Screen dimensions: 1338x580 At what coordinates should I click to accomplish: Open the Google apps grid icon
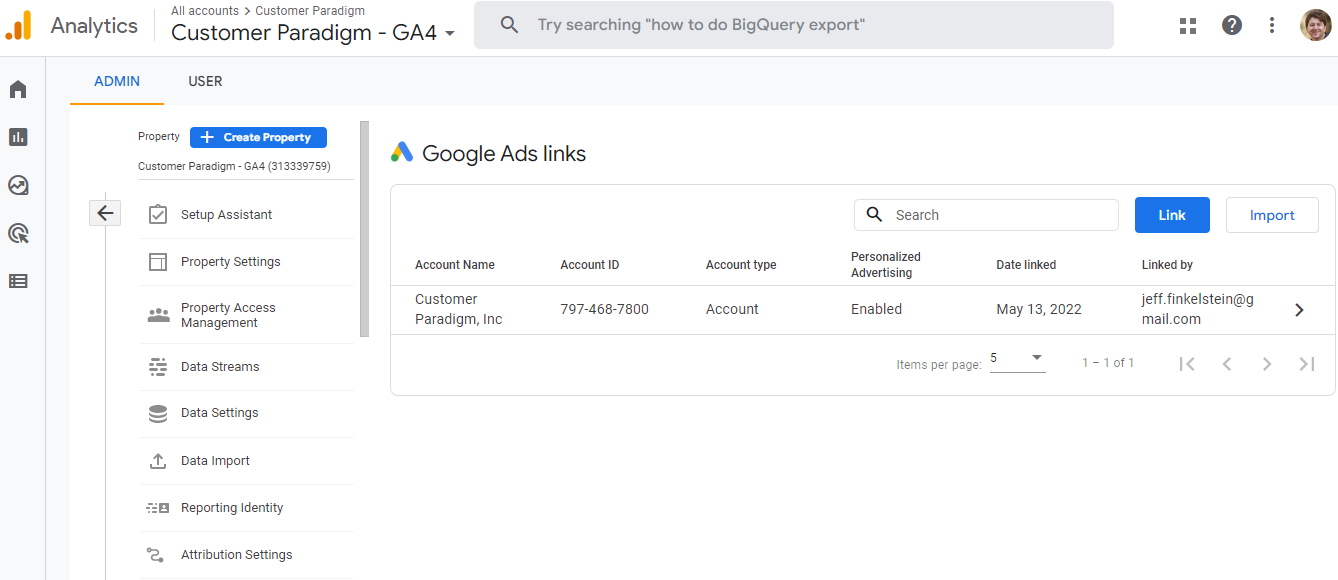pyautogui.click(x=1187, y=25)
